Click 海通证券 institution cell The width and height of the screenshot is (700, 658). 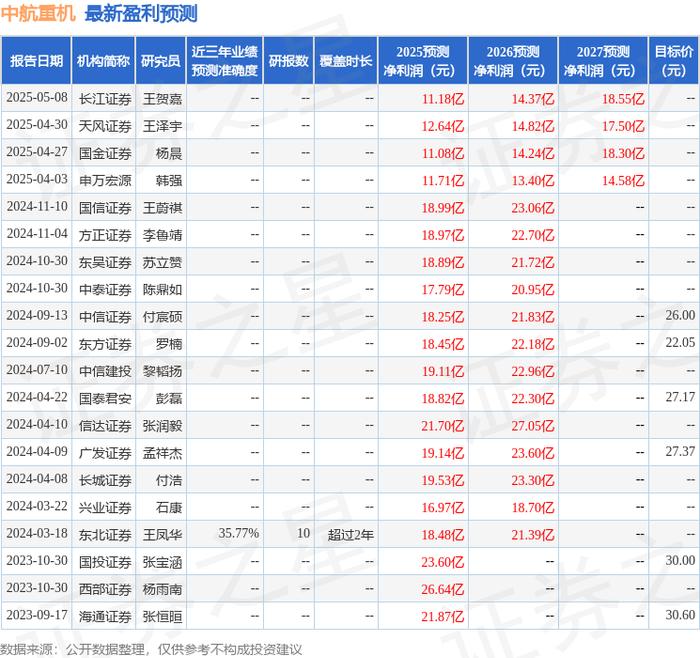(x=105, y=616)
